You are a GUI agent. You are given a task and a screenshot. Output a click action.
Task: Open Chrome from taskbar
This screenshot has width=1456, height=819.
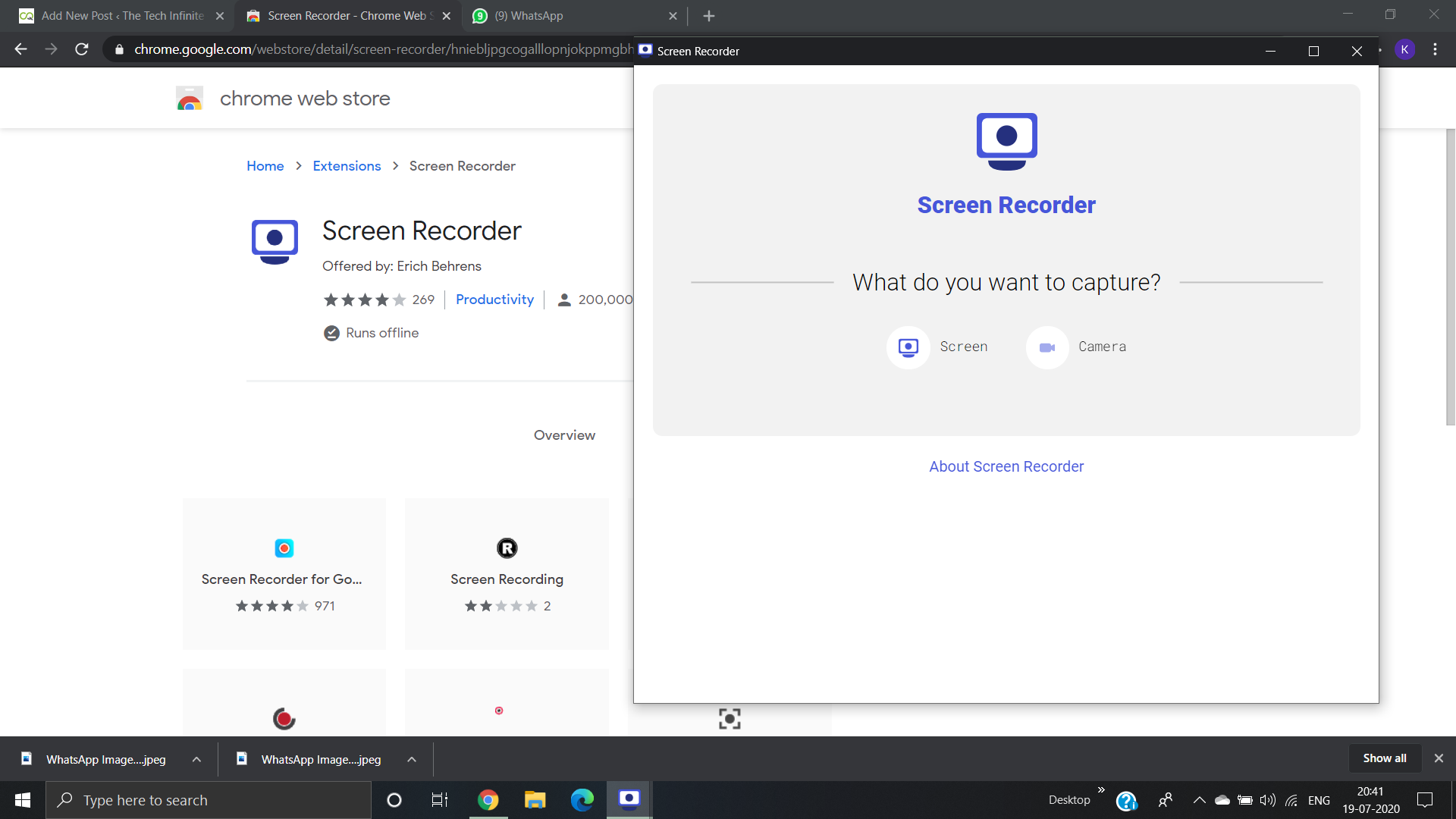click(x=488, y=800)
